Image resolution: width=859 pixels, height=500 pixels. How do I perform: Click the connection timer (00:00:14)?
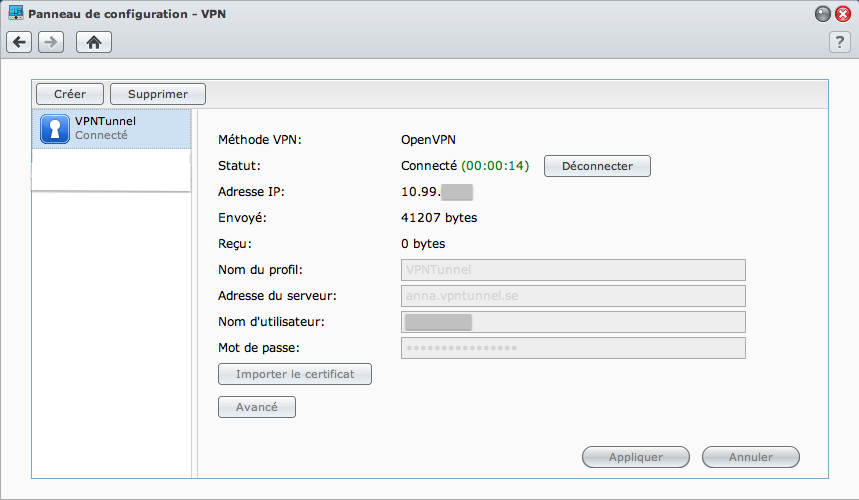tap(495, 166)
